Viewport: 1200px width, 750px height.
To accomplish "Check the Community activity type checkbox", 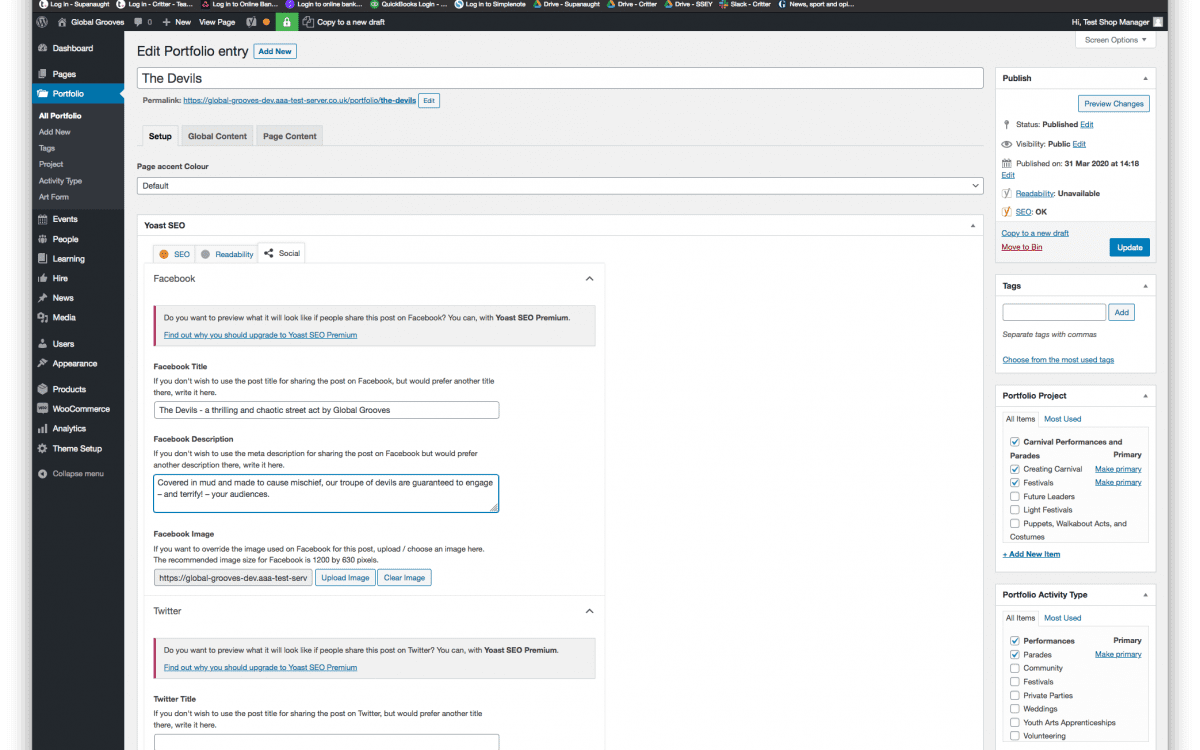I will click(x=1015, y=668).
